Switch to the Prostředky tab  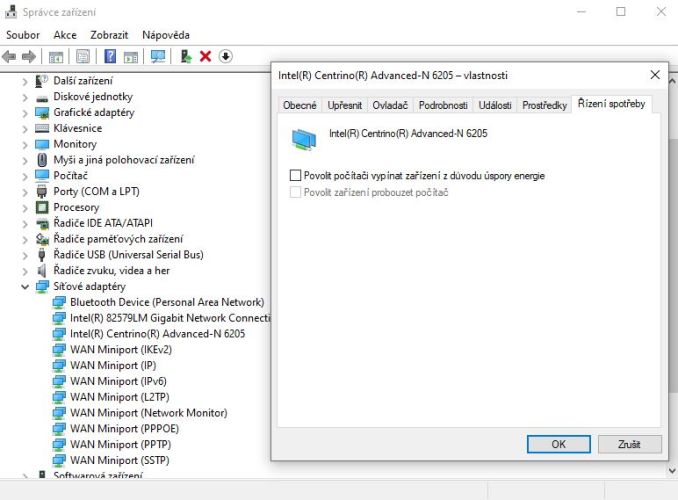tap(544, 105)
